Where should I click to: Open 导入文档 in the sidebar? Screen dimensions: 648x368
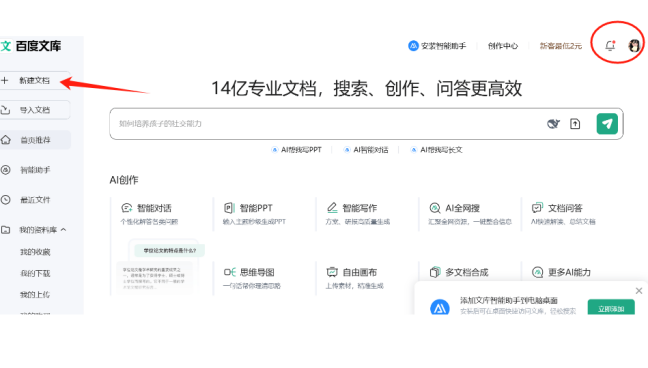(x=35, y=110)
